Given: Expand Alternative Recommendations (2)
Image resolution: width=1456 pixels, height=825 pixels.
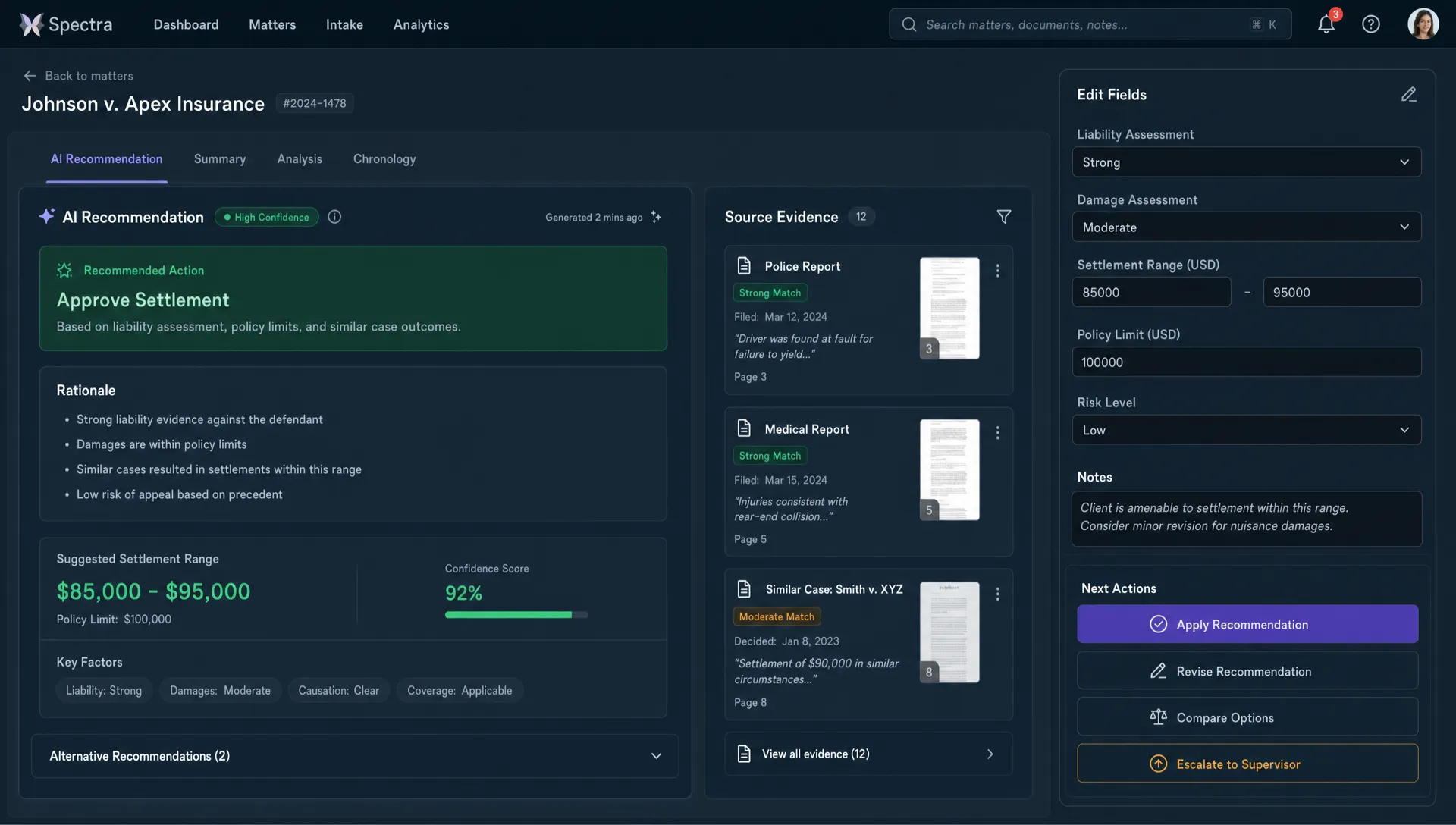Looking at the screenshot, I should [355, 756].
